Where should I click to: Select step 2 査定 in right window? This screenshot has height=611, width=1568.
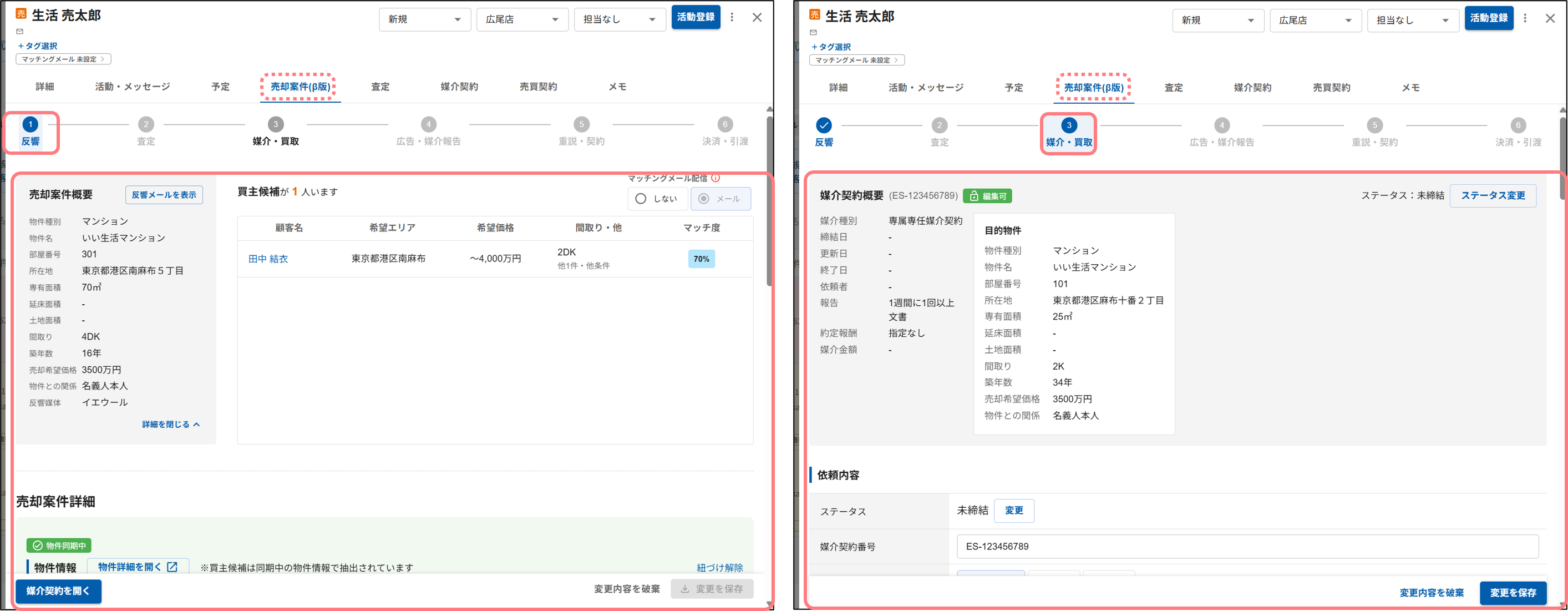click(x=939, y=133)
